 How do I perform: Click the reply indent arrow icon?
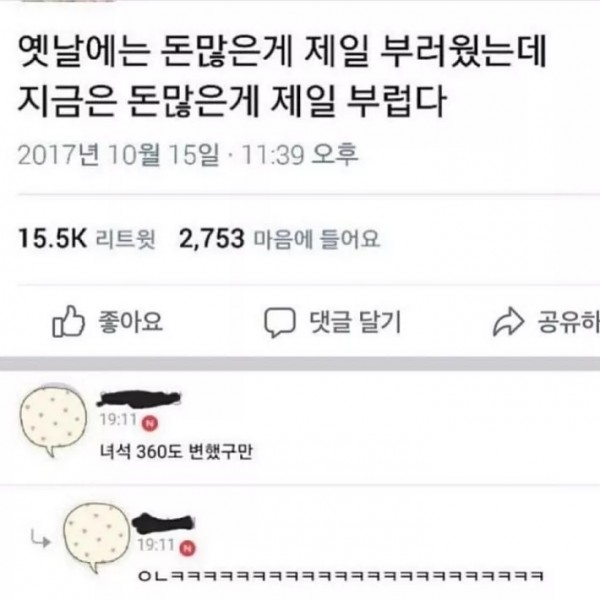41,539
